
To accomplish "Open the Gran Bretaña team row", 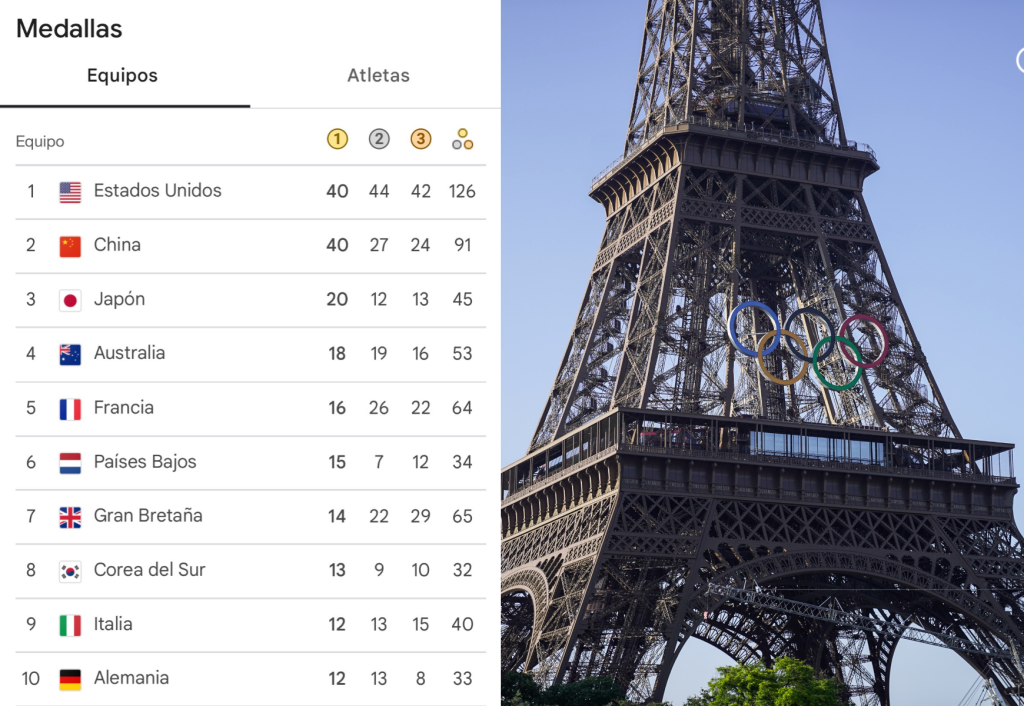I will [x=251, y=517].
